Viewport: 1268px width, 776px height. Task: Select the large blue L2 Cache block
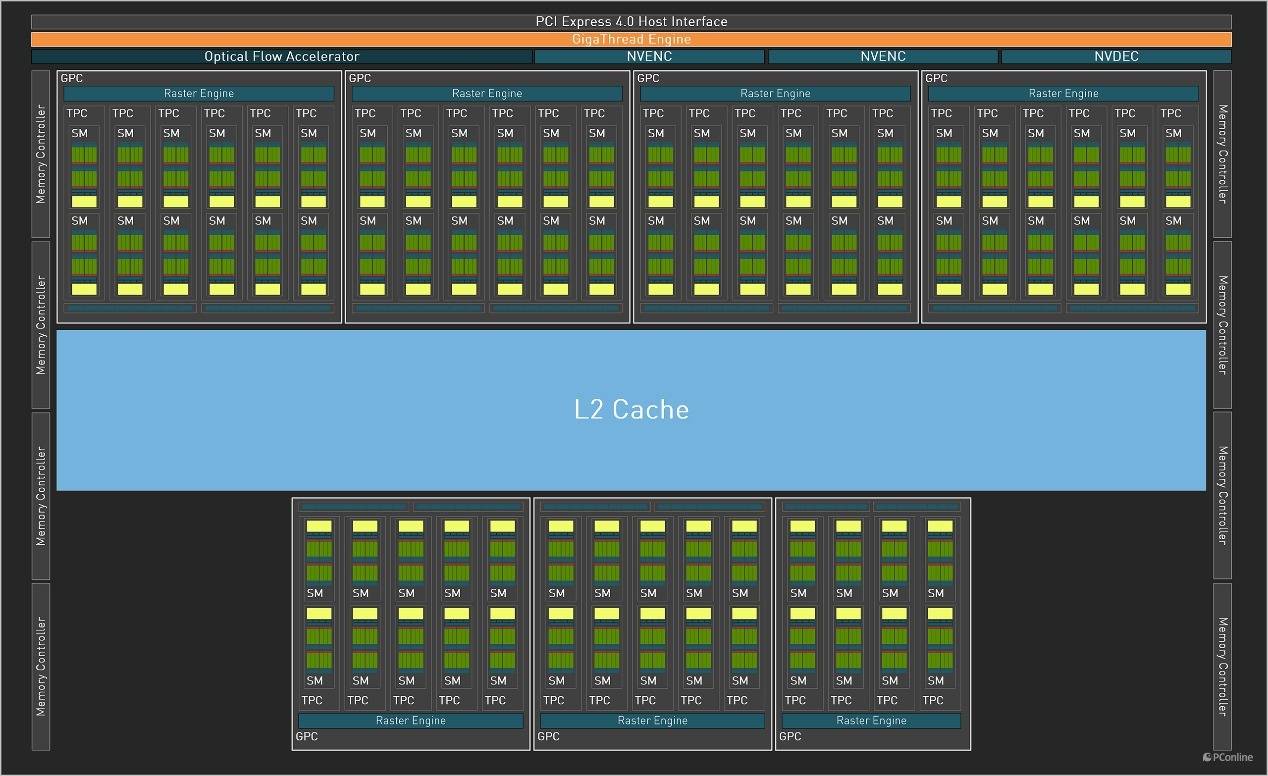(631, 410)
